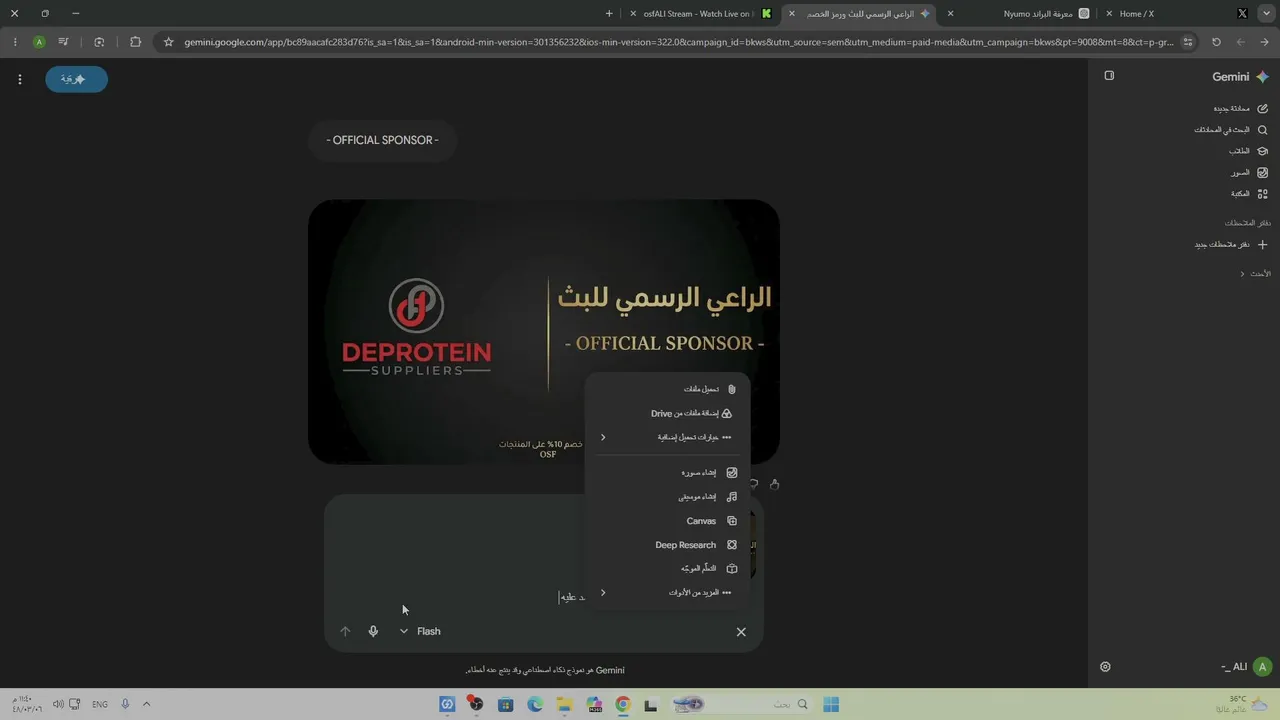Viewport: 1280px width, 720px height.
Task: Open the Windows Start button on the taskbar
Action: pyautogui.click(x=831, y=704)
